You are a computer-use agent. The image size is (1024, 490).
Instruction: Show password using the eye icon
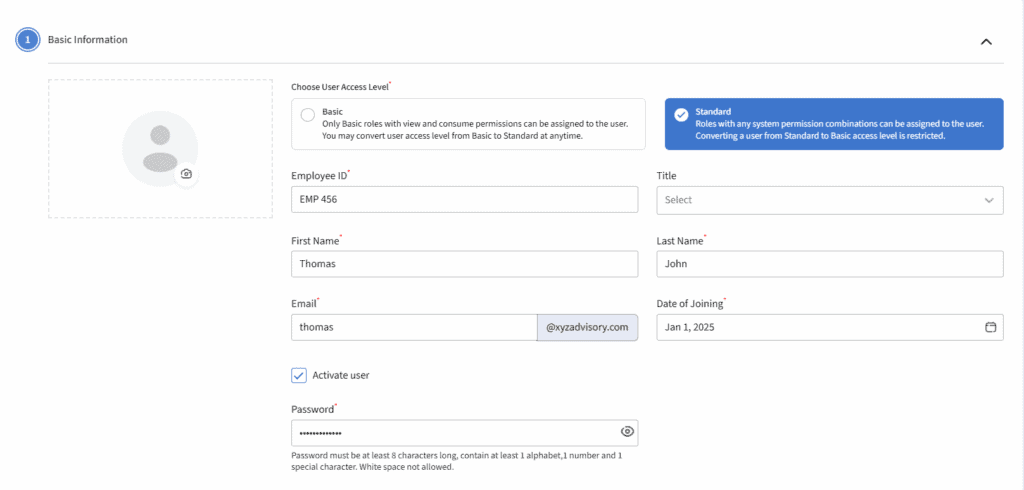[x=627, y=432]
